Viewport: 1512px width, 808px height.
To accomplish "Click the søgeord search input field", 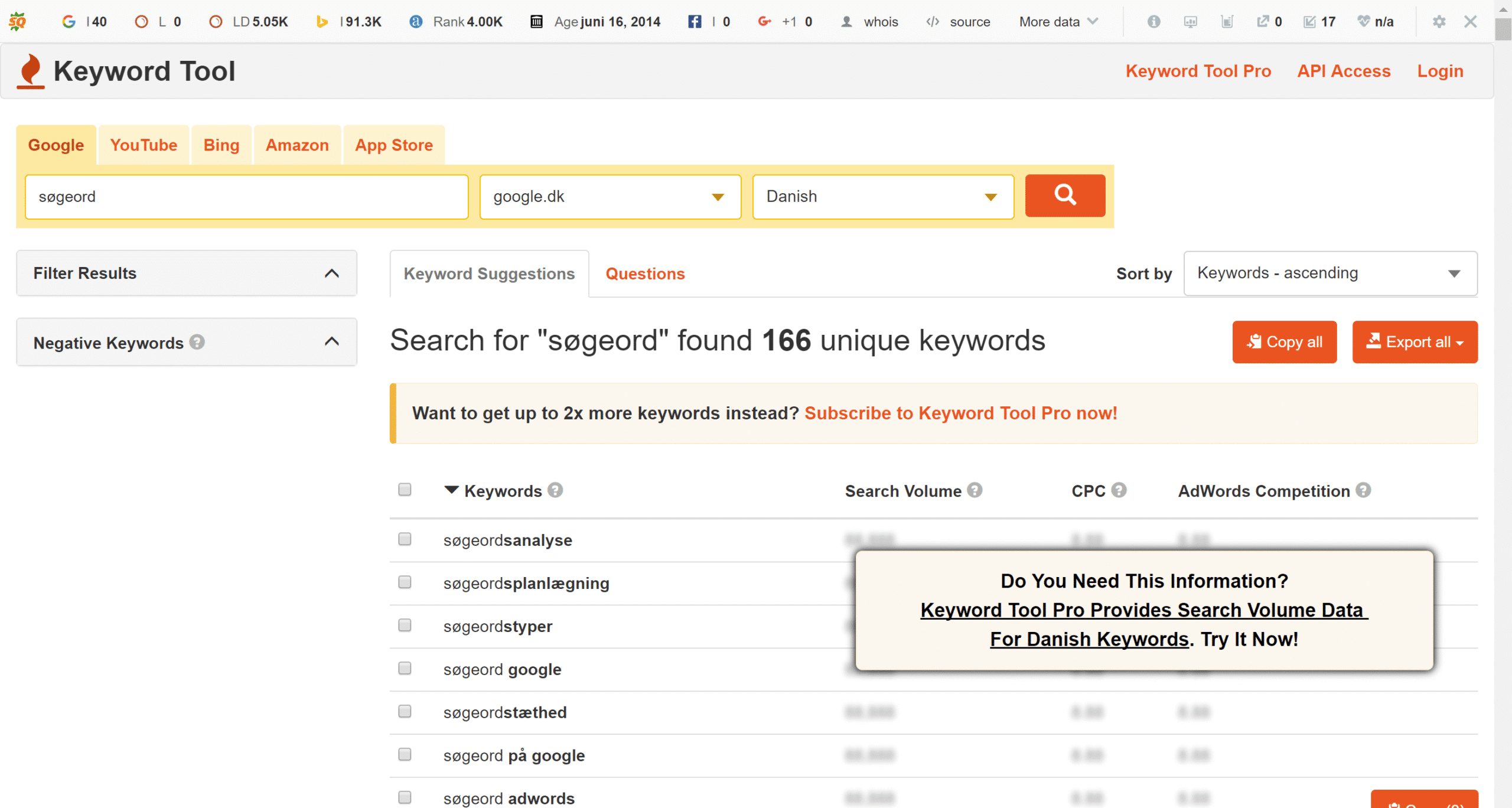I will pos(246,197).
